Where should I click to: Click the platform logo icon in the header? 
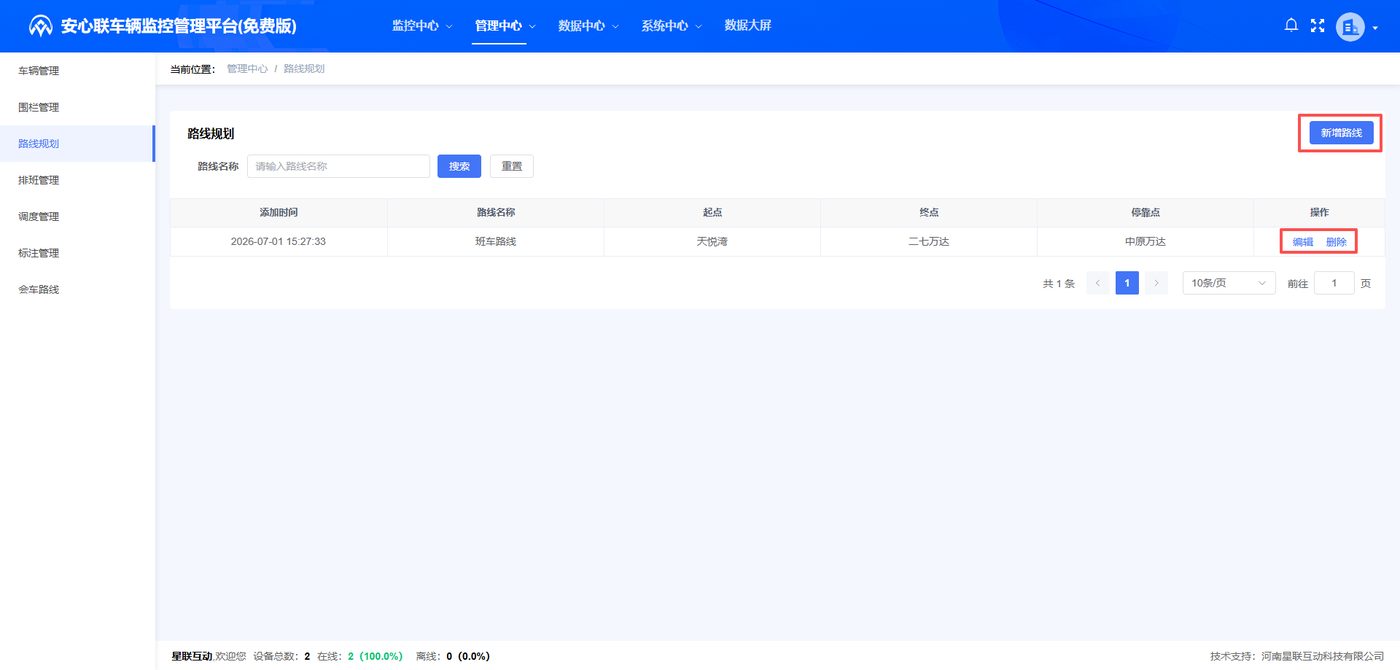pos(41,26)
